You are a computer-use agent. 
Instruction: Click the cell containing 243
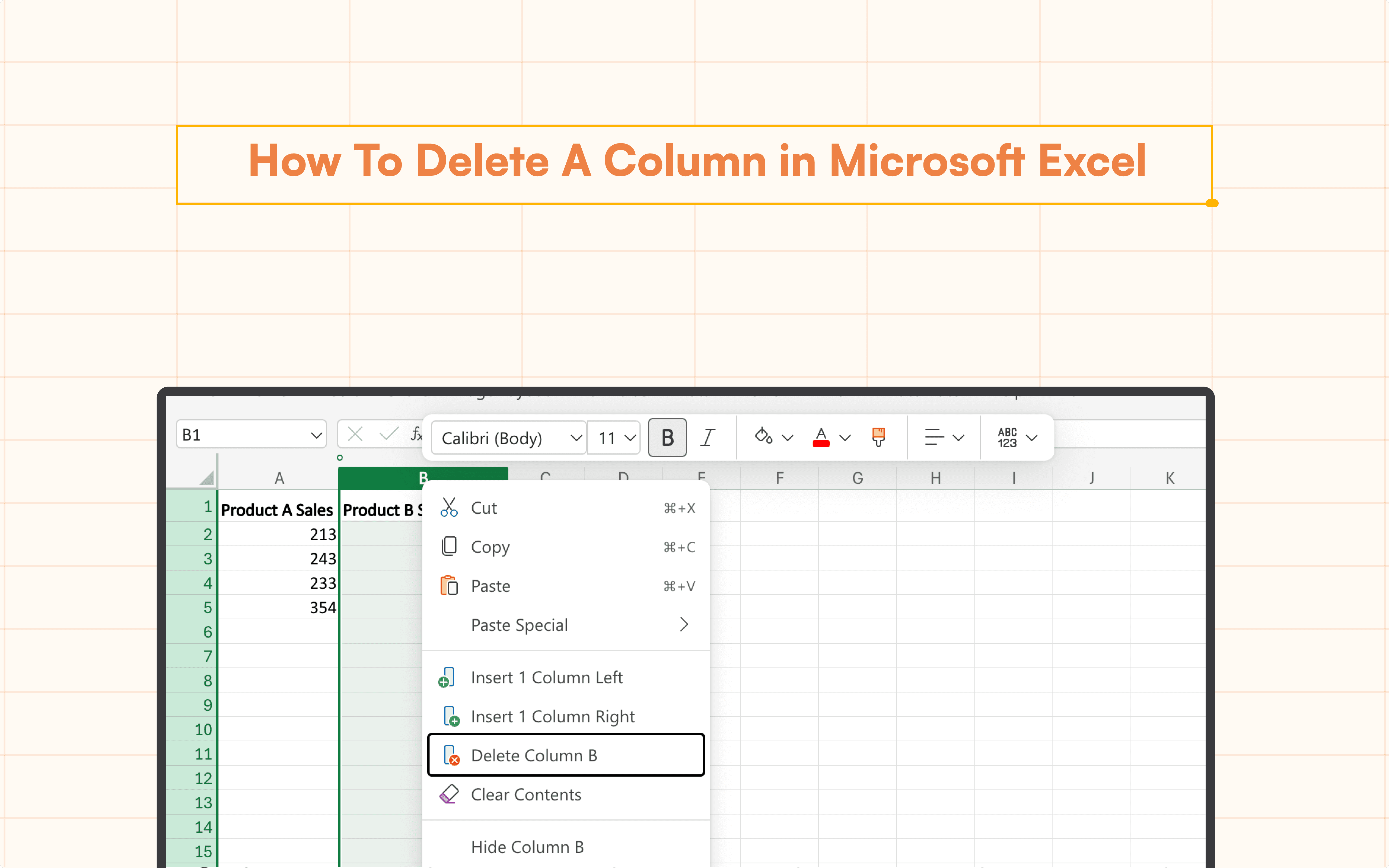coord(278,558)
